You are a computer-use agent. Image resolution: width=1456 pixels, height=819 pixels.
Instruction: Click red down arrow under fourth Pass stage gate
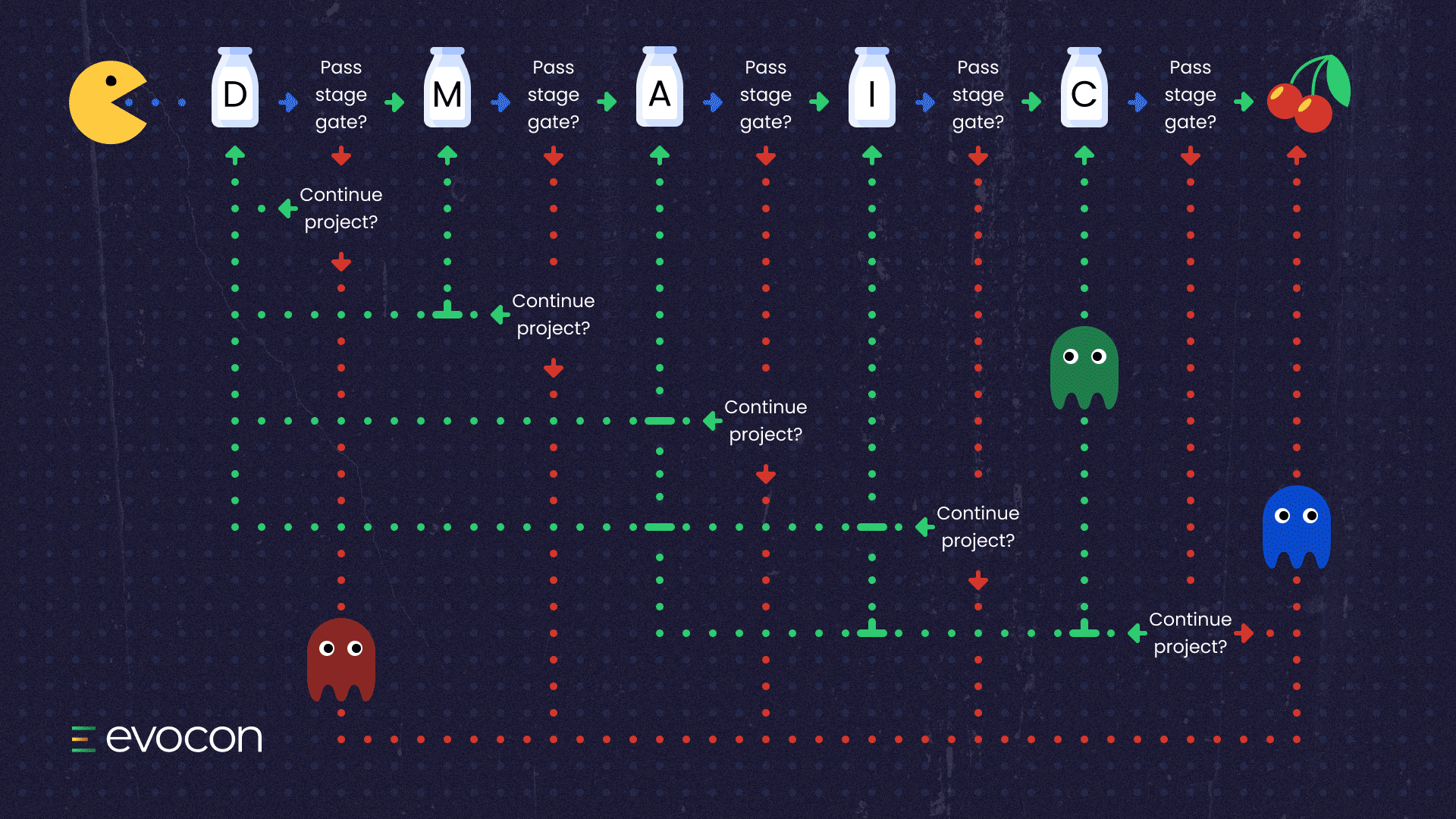click(x=978, y=156)
